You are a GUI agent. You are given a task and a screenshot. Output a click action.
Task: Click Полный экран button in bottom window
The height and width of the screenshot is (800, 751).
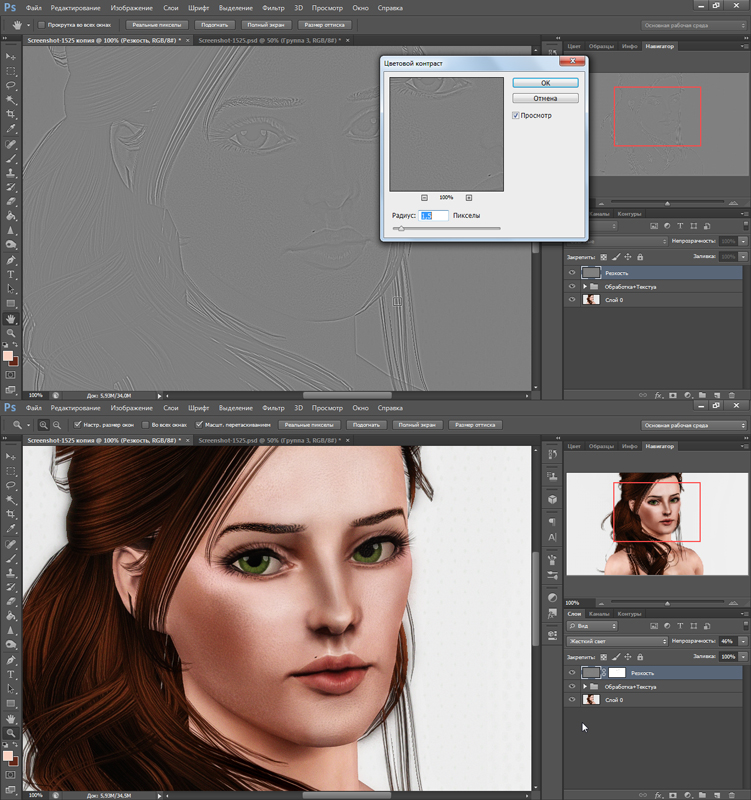pos(417,424)
